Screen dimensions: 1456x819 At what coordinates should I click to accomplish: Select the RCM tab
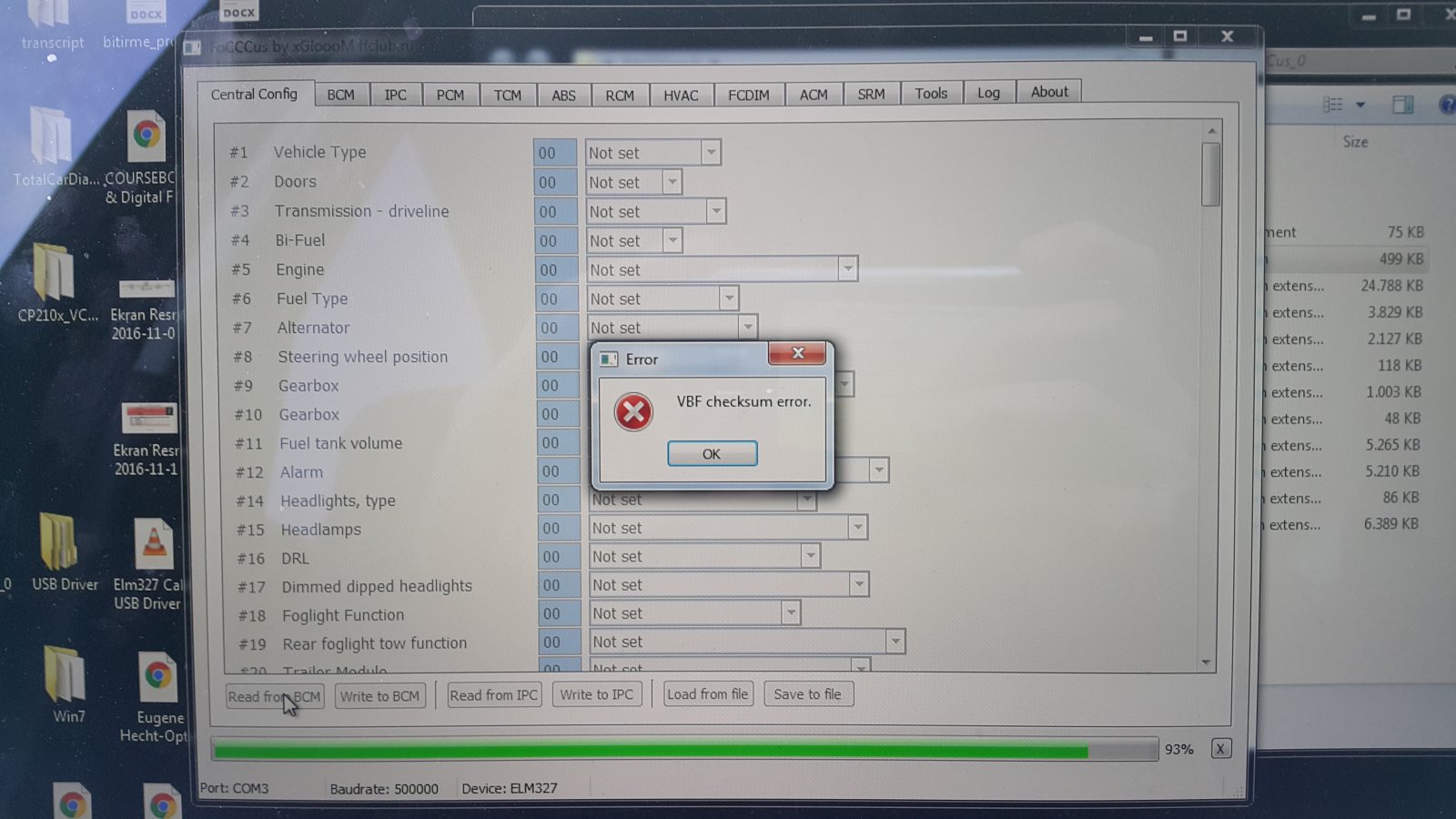click(x=620, y=95)
